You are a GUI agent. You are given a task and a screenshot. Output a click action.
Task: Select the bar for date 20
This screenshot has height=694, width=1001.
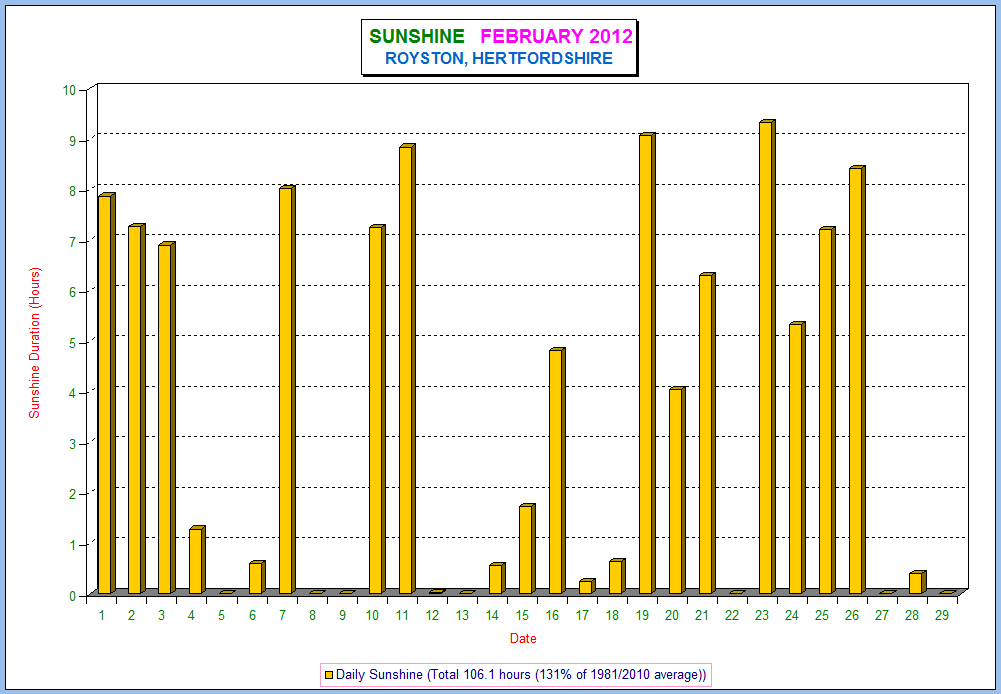coord(677,490)
